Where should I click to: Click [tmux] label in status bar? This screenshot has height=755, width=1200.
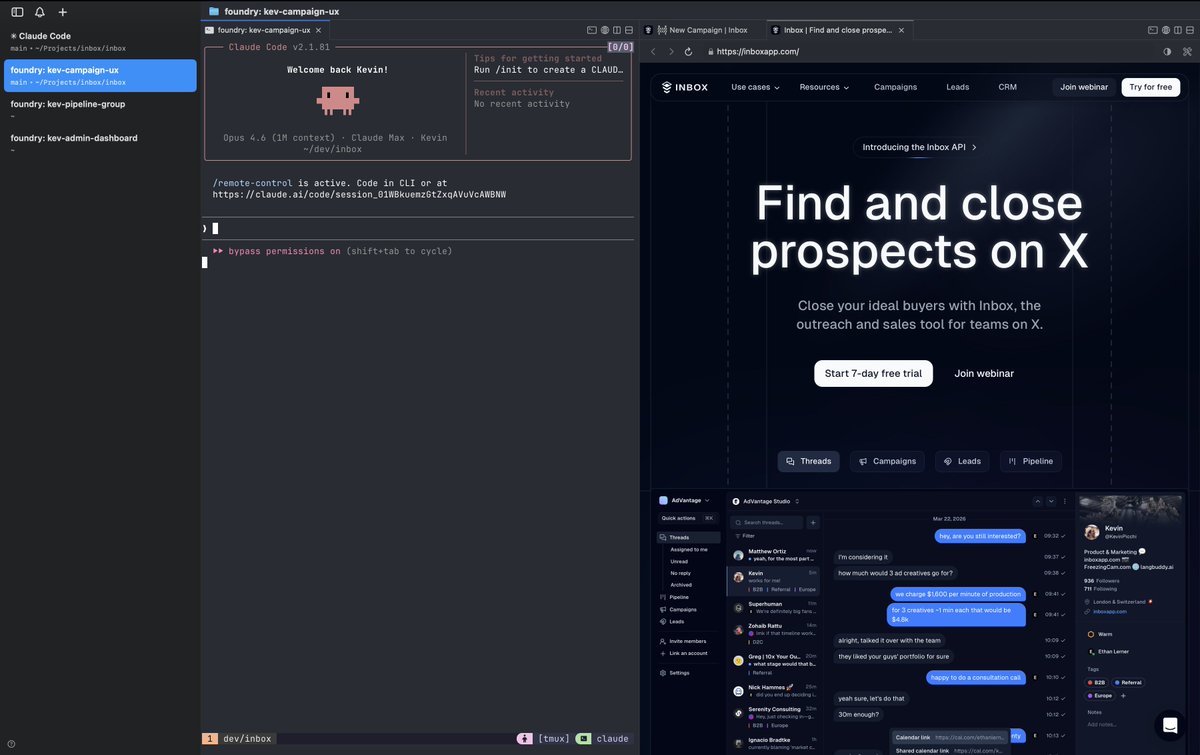pyautogui.click(x=554, y=739)
